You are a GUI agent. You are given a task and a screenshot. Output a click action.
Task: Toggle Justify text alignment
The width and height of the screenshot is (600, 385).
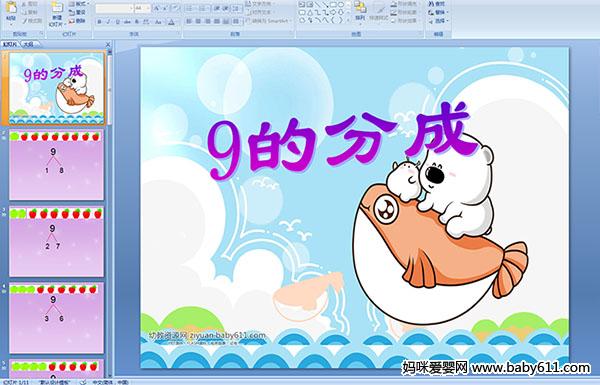click(x=217, y=21)
